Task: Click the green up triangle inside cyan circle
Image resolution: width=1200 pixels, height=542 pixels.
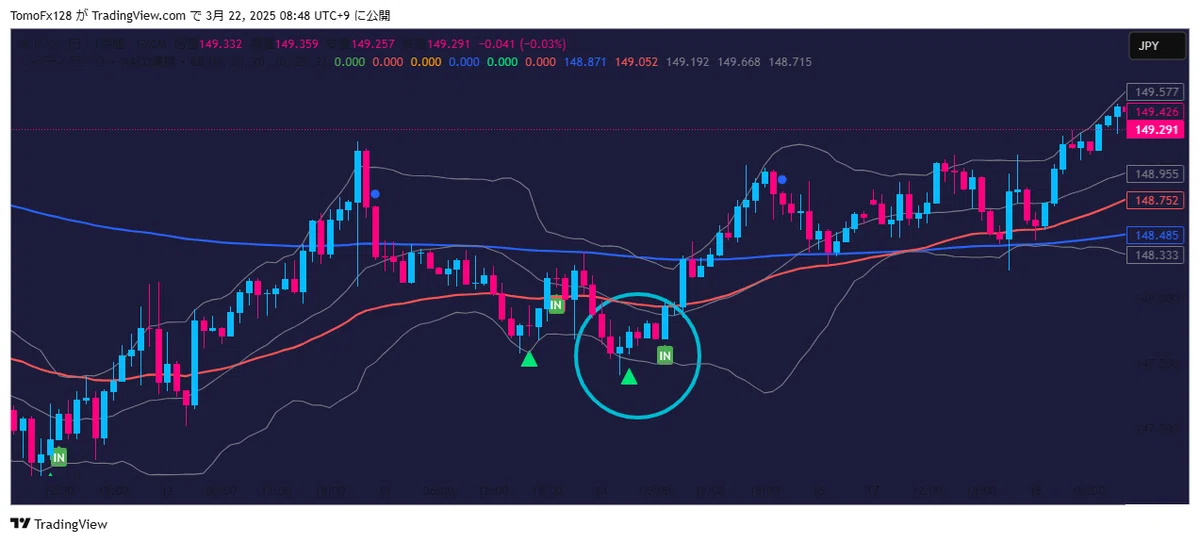Action: coord(628,377)
